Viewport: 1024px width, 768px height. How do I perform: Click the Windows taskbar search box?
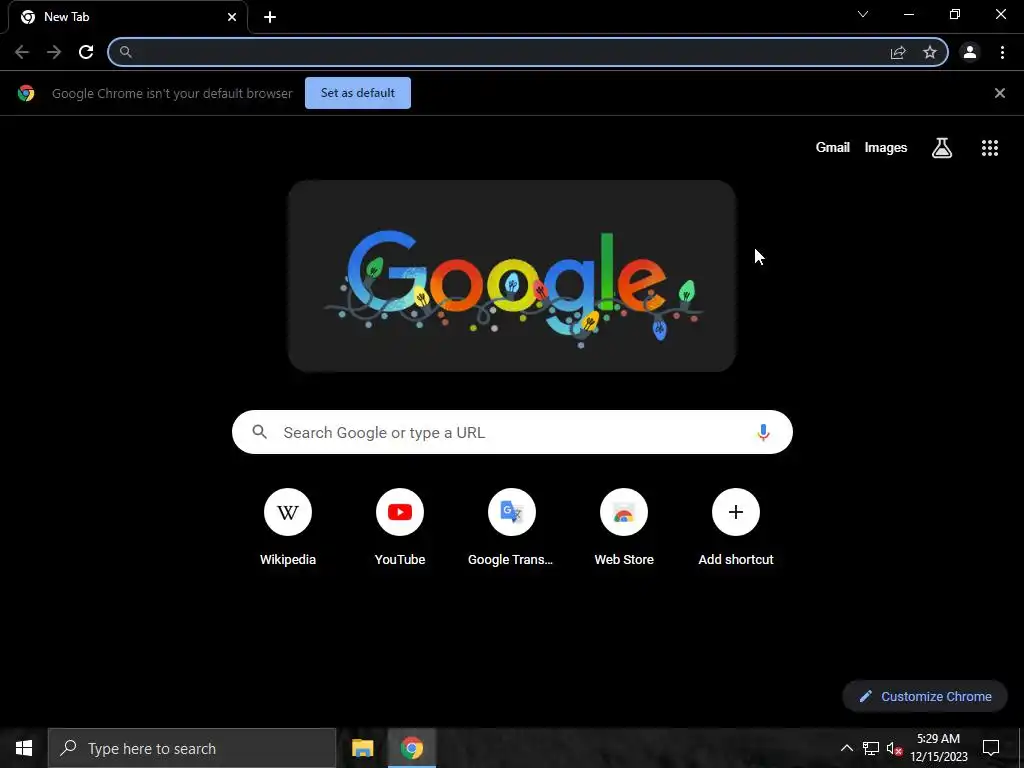[x=192, y=748]
